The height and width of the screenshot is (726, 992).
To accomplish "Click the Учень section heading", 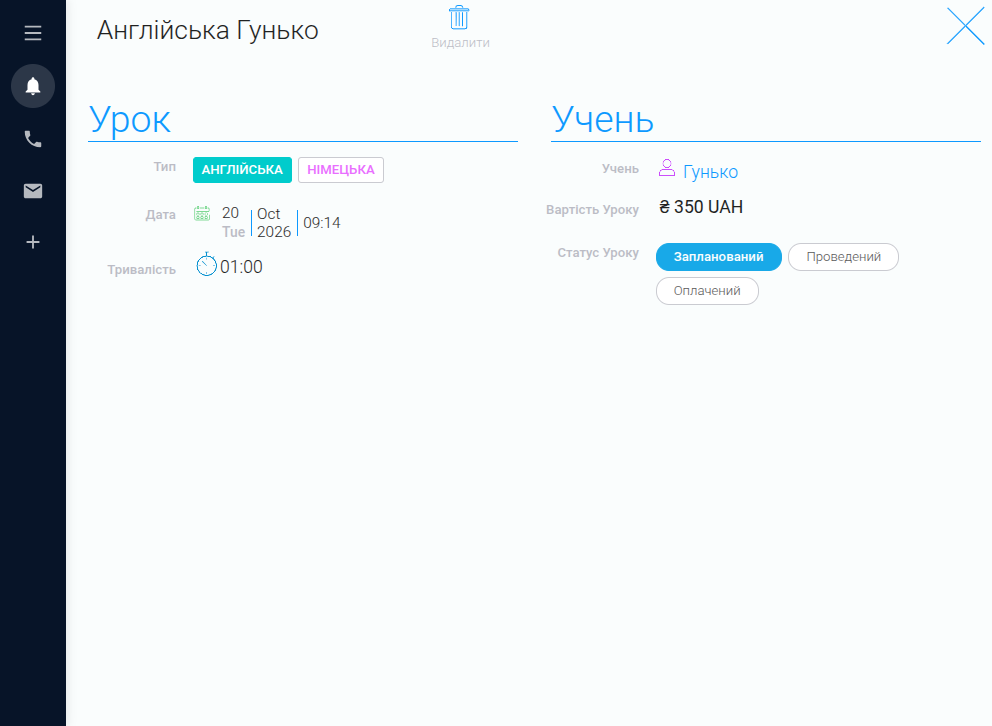I will (602, 119).
